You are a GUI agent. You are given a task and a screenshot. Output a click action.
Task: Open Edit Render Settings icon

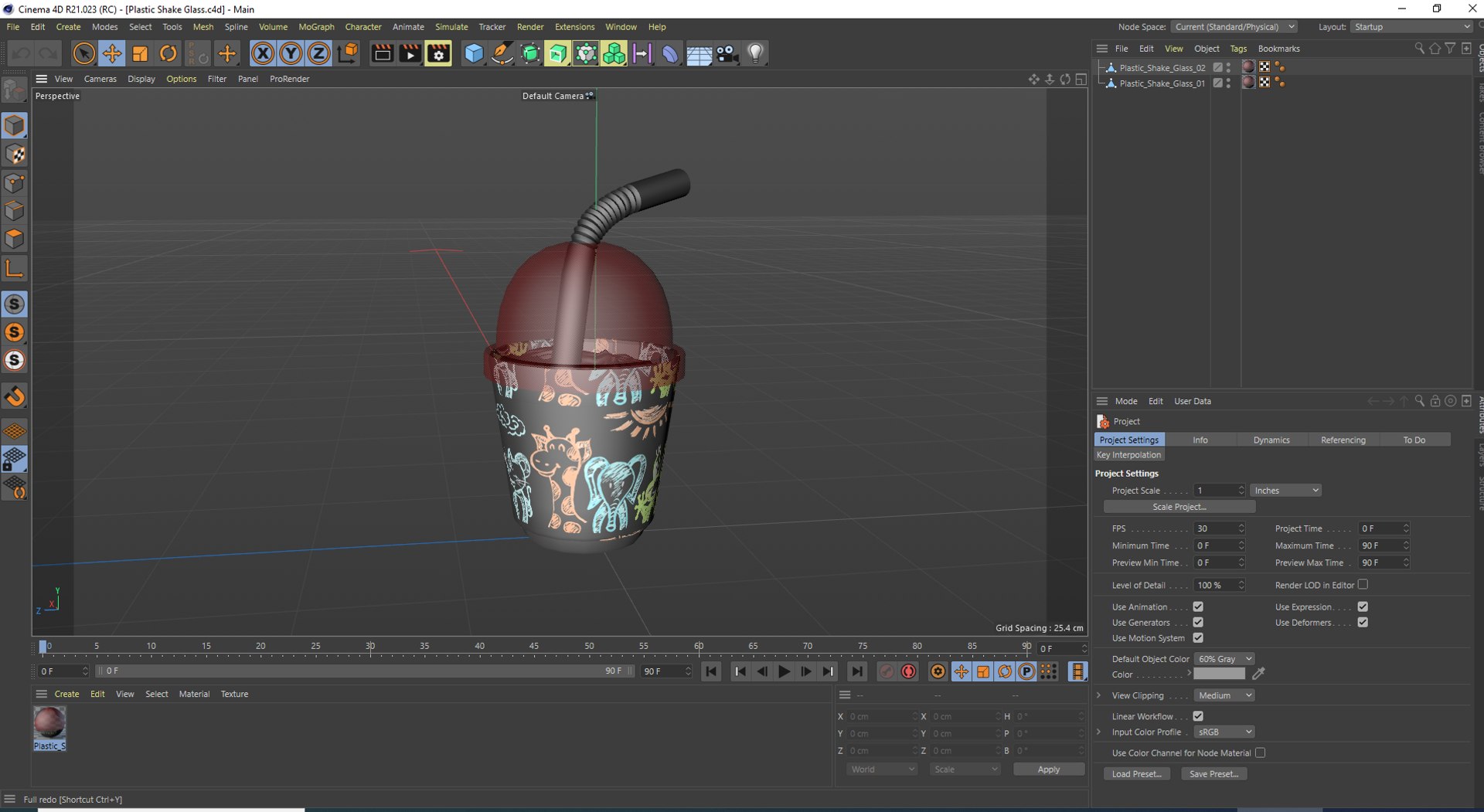[x=438, y=53]
